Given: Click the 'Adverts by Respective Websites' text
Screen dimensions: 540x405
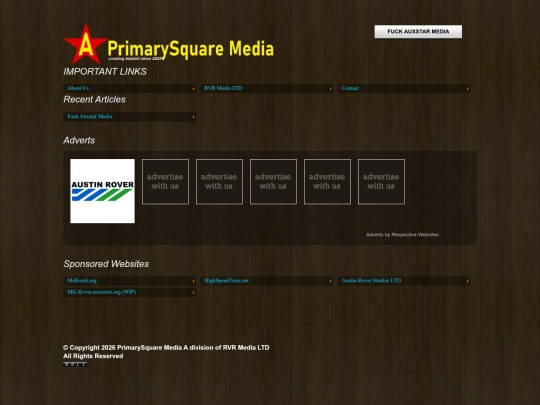Looking at the screenshot, I should click(402, 235).
